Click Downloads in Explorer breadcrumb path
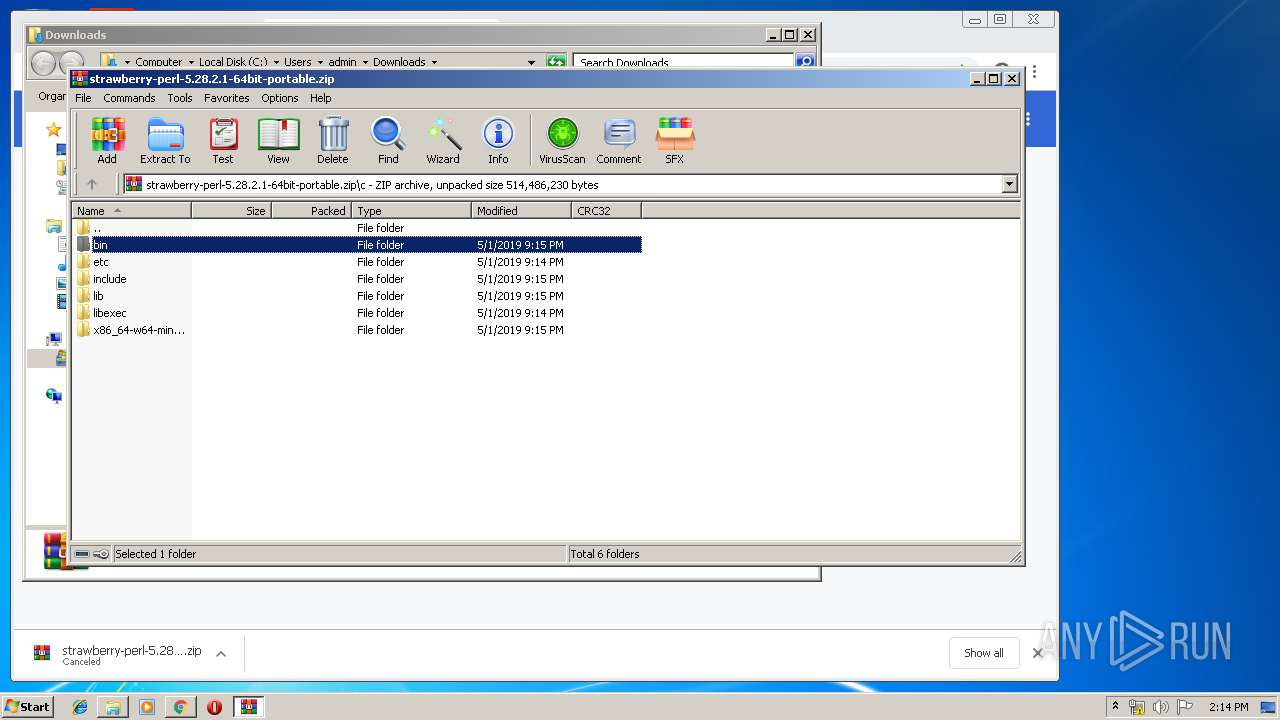Viewport: 1280px width, 720px height. click(x=399, y=62)
